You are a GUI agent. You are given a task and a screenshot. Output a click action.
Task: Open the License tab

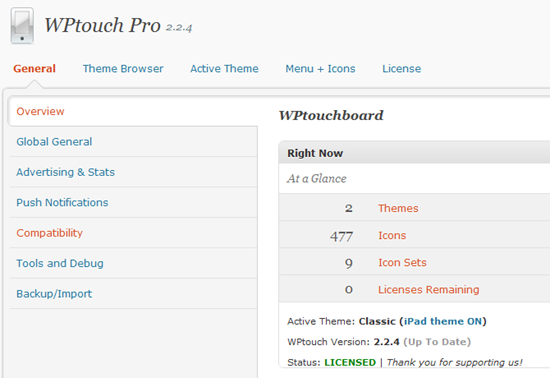pyautogui.click(x=402, y=69)
